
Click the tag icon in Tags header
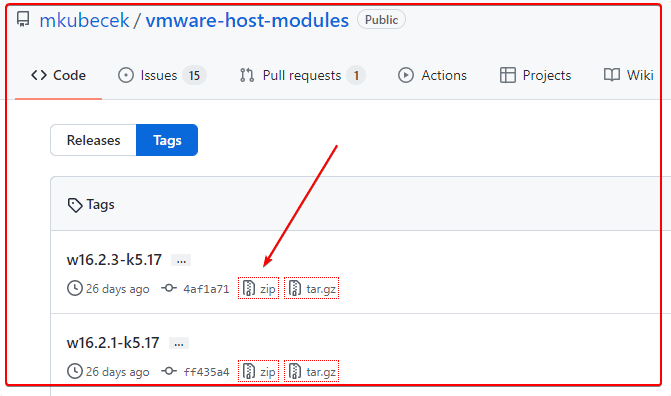(x=75, y=205)
